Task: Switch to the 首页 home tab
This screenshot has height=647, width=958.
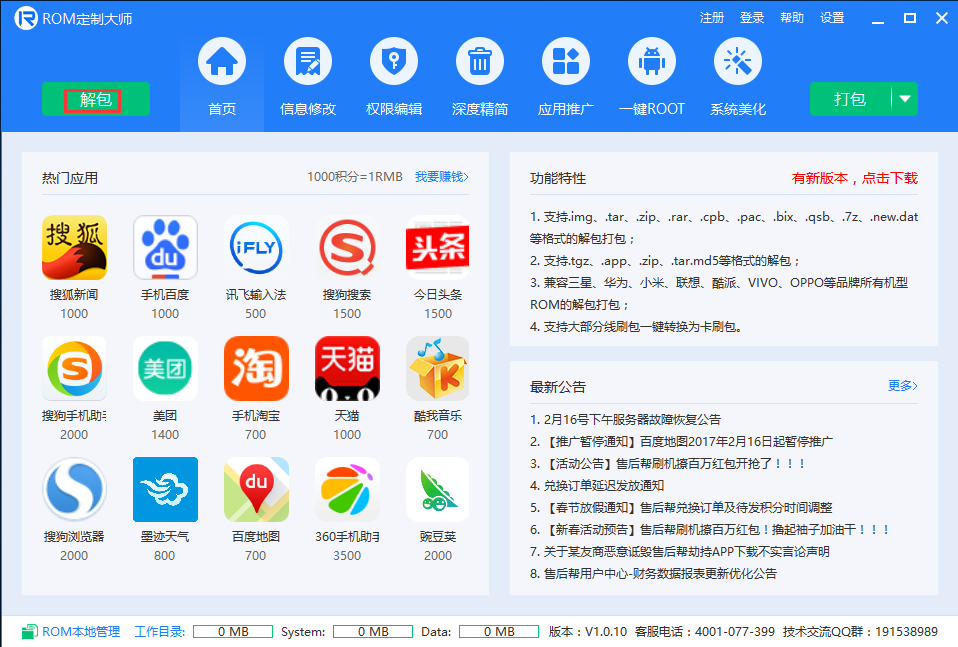Action: [x=221, y=77]
